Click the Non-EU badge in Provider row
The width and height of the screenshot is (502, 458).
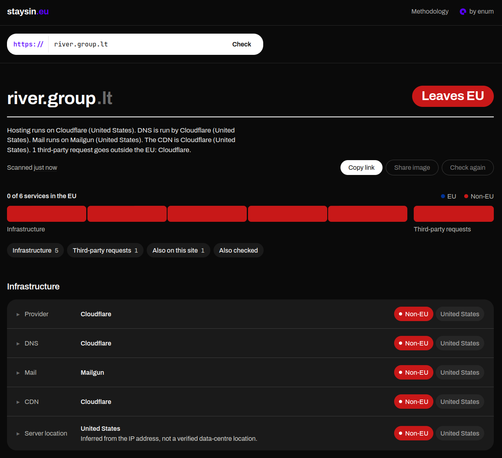click(413, 314)
